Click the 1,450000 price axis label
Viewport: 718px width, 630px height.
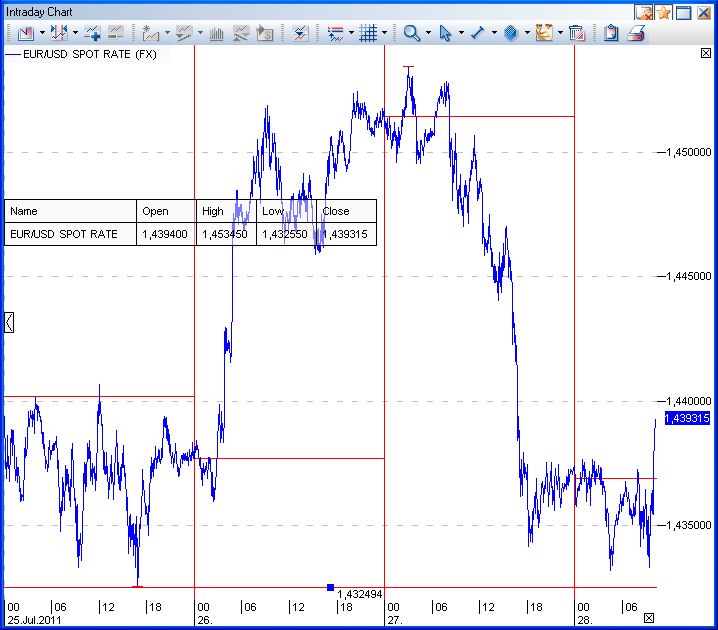click(689, 152)
